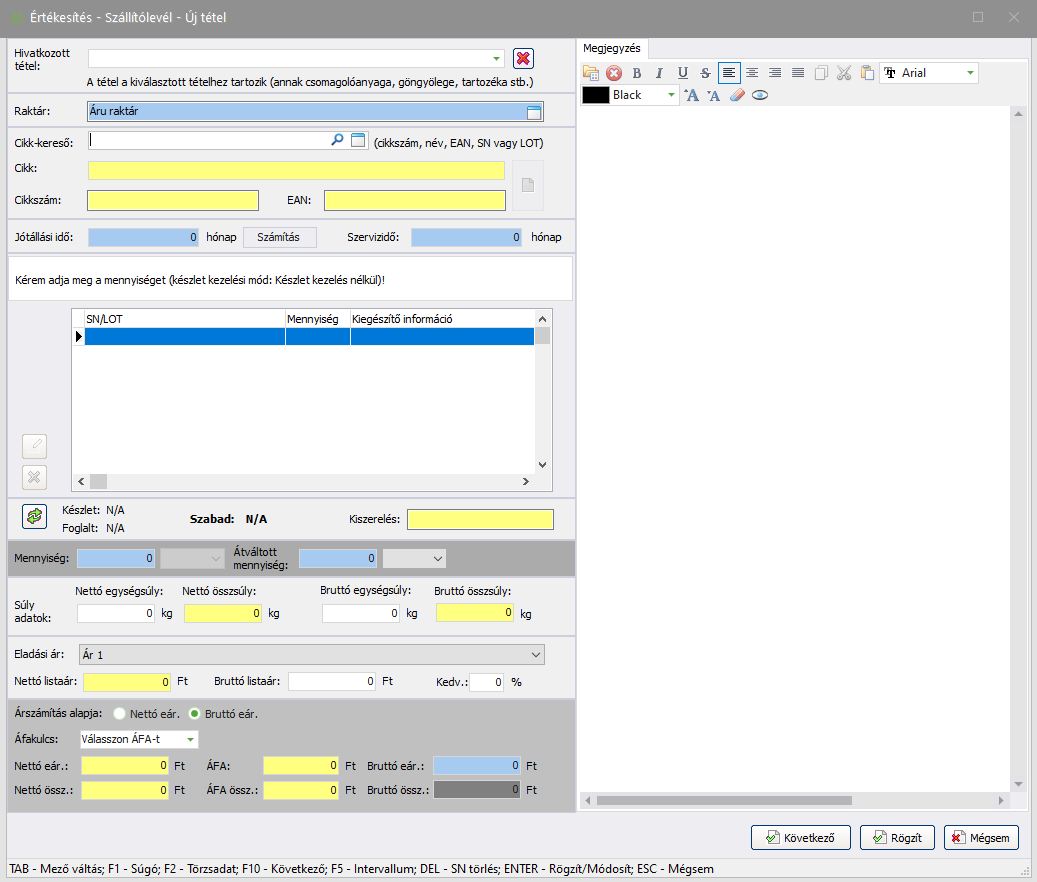Click the green refresh stock icon
Viewport: 1037px width, 882px height.
pos(34,516)
